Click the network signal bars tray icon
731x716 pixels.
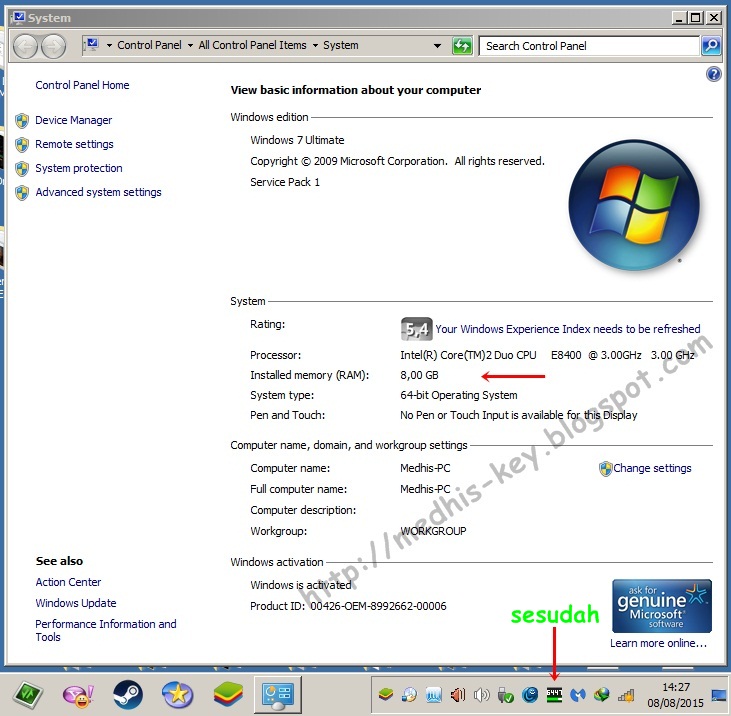626,695
